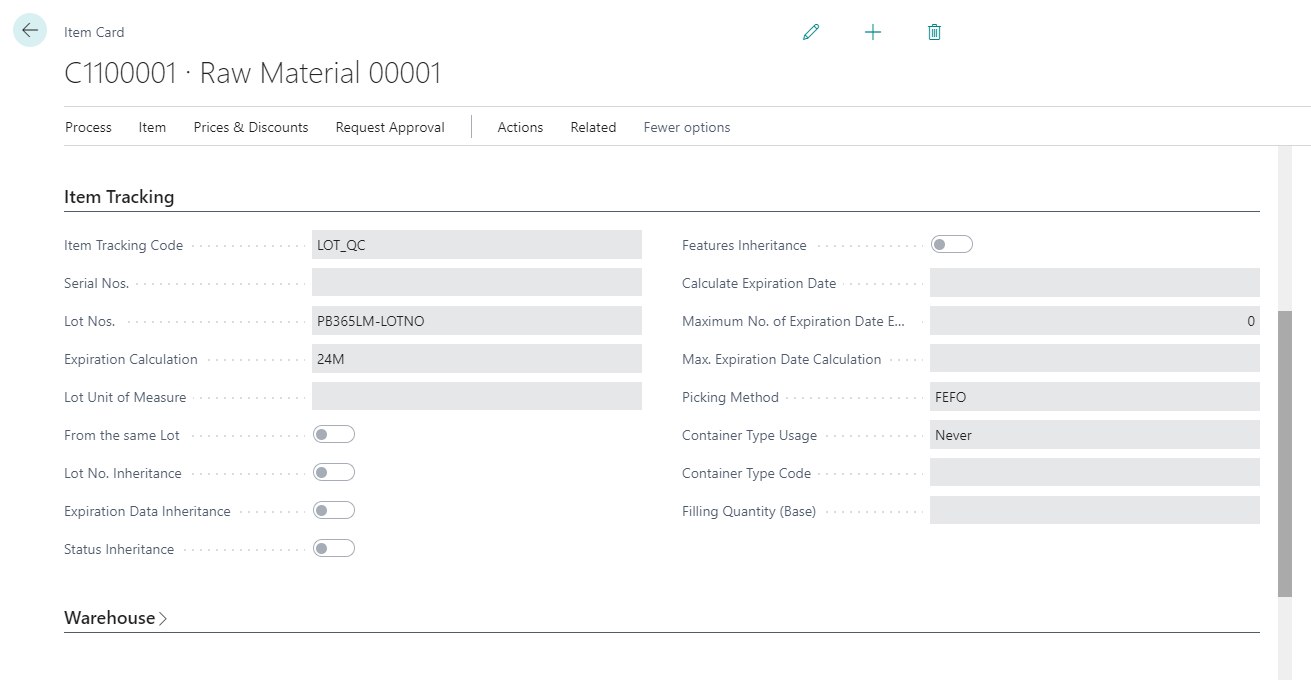Click Fewer options
The image size is (1311, 680).
point(687,127)
